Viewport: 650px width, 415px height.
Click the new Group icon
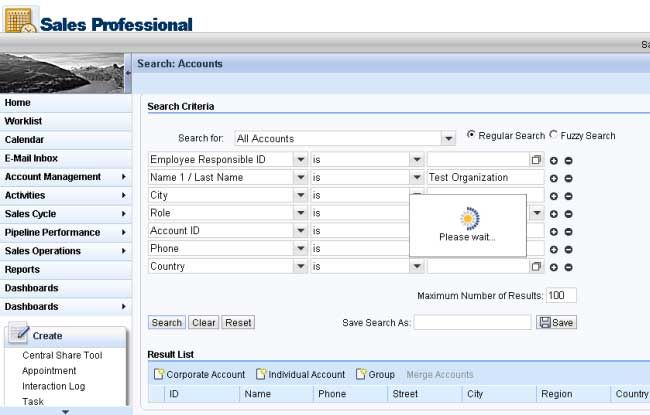coord(361,374)
